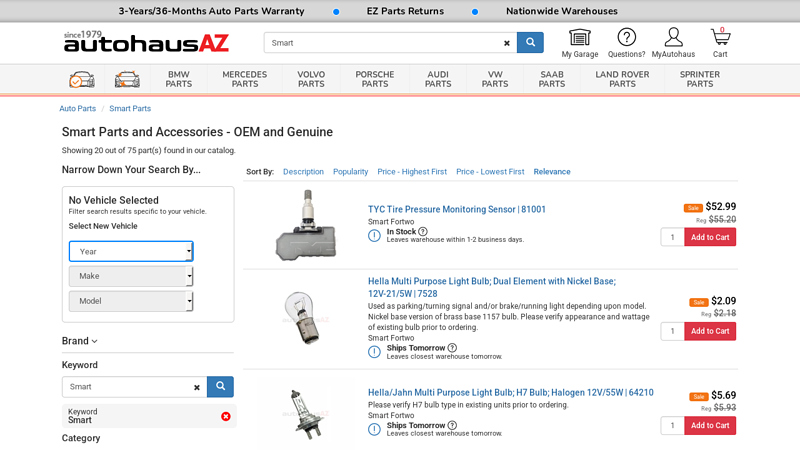Go to Smart Parts breadcrumb

tap(130, 109)
